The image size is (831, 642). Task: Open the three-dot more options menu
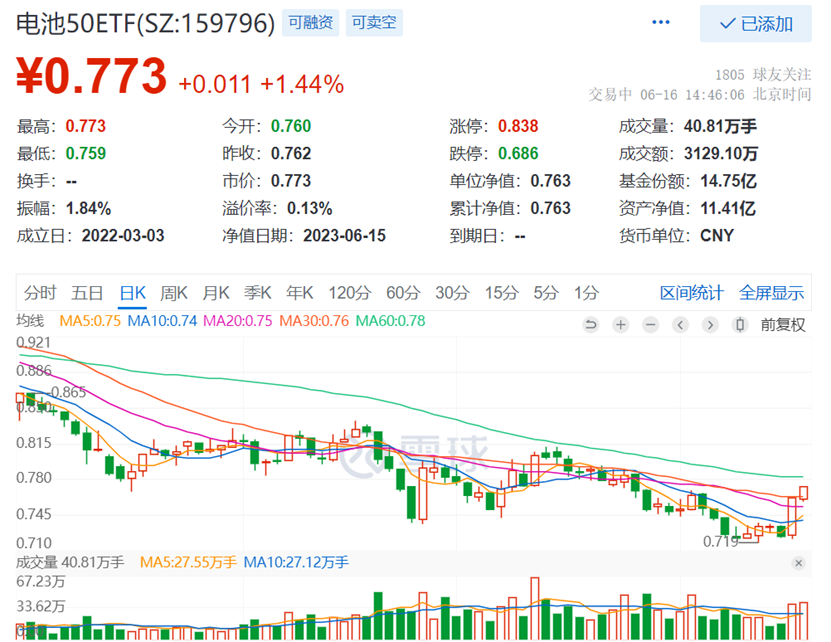pos(660,22)
